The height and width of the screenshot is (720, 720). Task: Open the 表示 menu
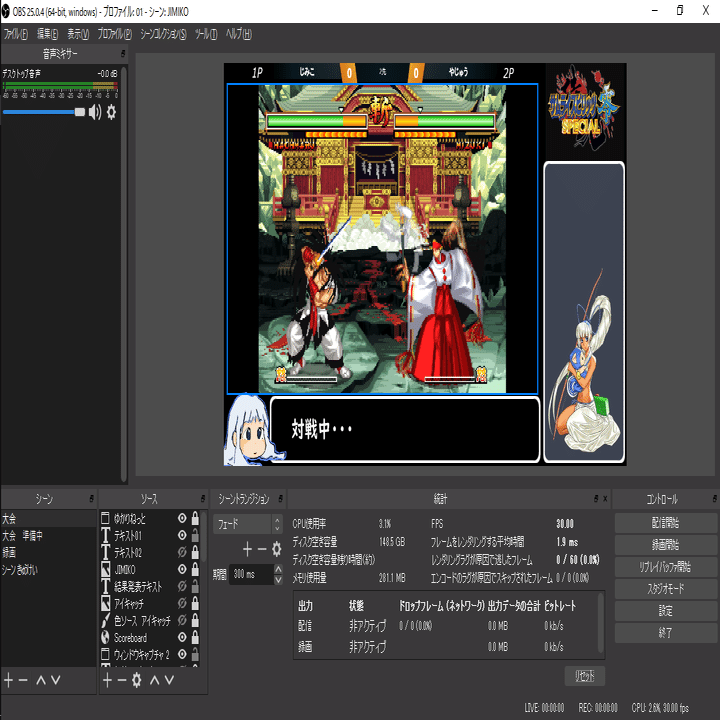pyautogui.click(x=78, y=34)
